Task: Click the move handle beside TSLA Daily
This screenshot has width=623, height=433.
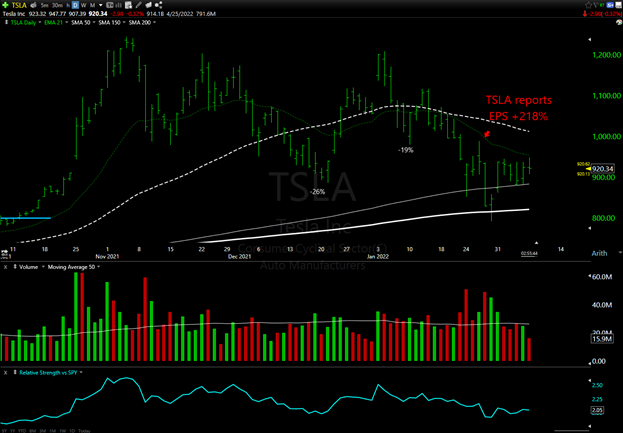Action: click(6, 22)
